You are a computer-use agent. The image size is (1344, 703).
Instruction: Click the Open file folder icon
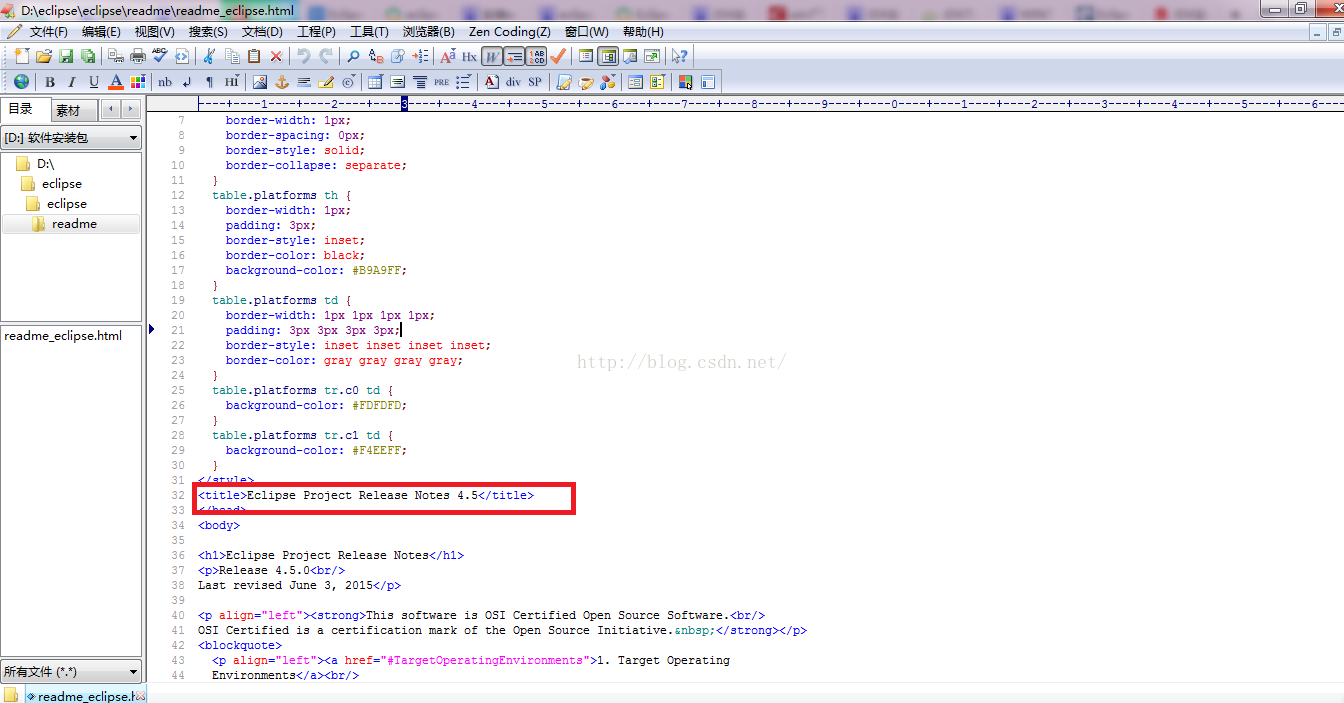pos(44,56)
